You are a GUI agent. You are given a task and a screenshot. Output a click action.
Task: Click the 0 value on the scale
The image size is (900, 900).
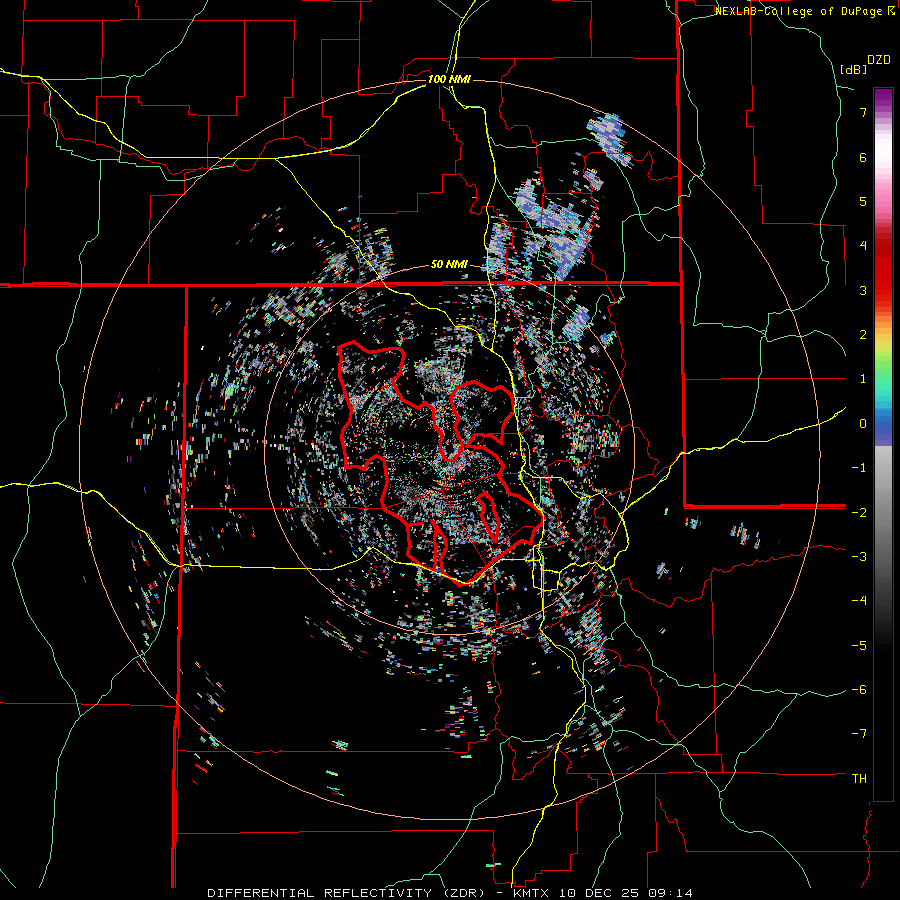point(863,424)
